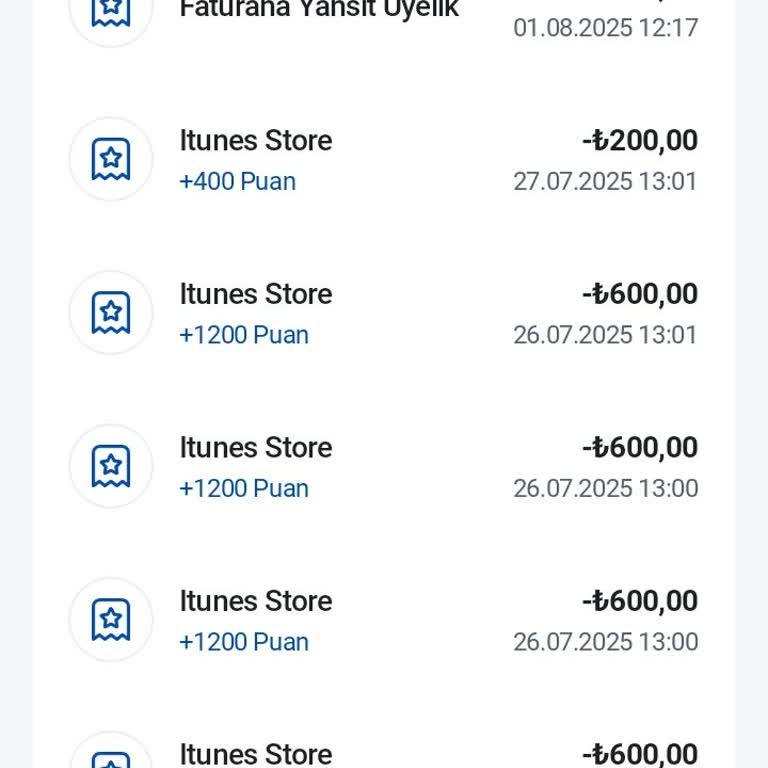Tap the receipt icon of the ₺200,00 Itunes transaction
The width and height of the screenshot is (768, 768).
pyautogui.click(x=111, y=159)
